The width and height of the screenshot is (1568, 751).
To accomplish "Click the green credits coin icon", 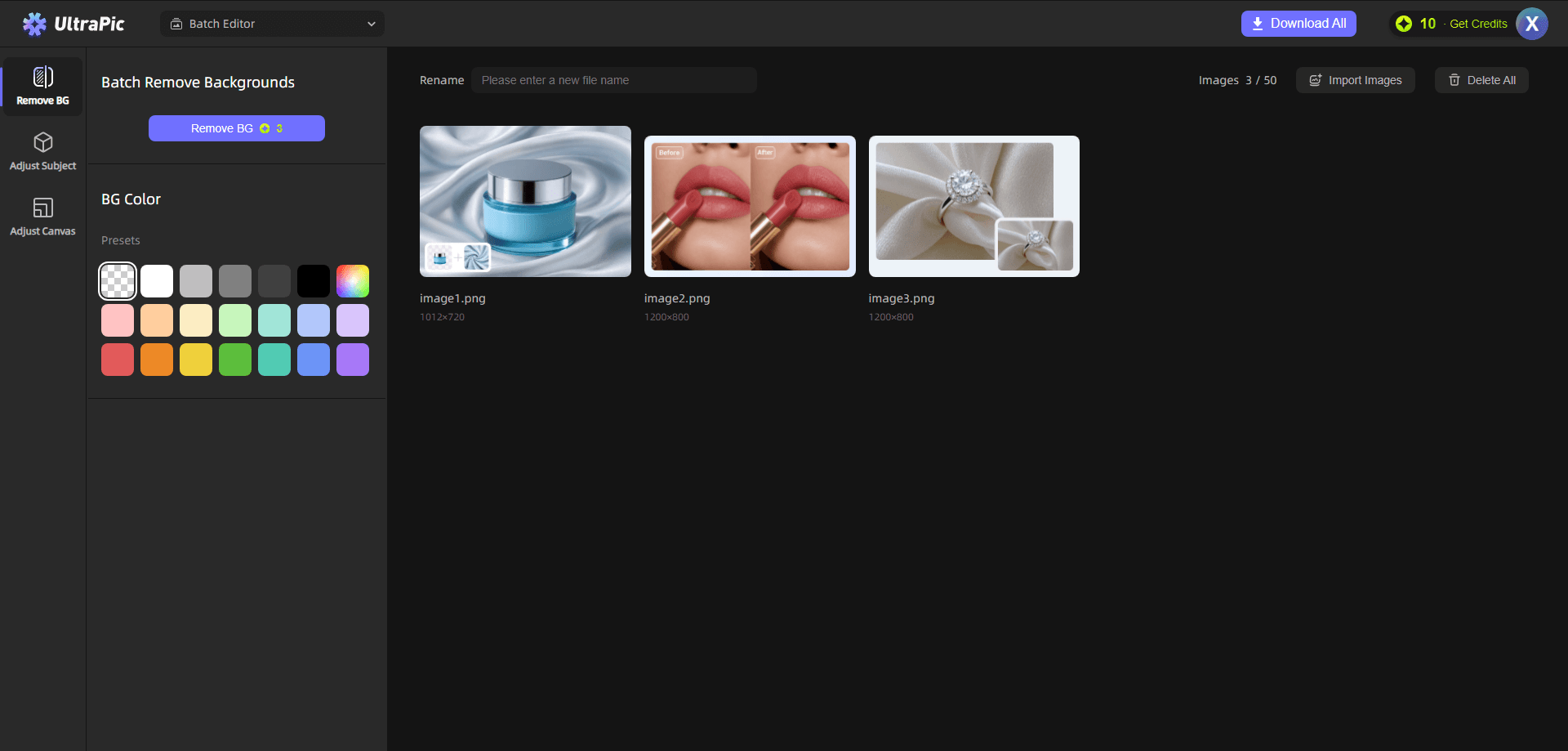I will tap(1404, 24).
